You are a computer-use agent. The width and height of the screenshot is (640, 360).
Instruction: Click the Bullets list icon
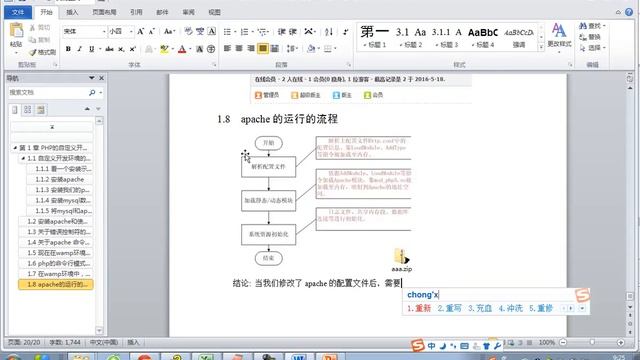pyautogui.click(x=227, y=31)
